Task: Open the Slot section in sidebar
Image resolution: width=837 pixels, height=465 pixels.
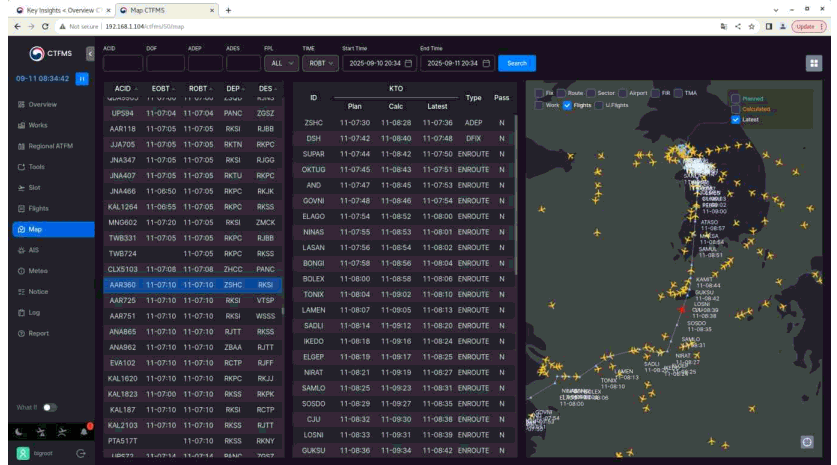Action: pyautogui.click(x=53, y=188)
